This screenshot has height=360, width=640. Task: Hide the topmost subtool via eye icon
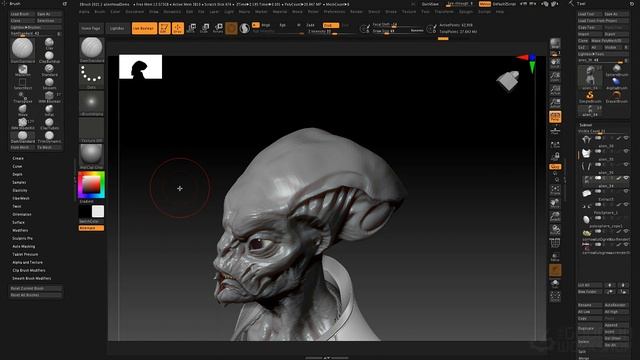626,138
